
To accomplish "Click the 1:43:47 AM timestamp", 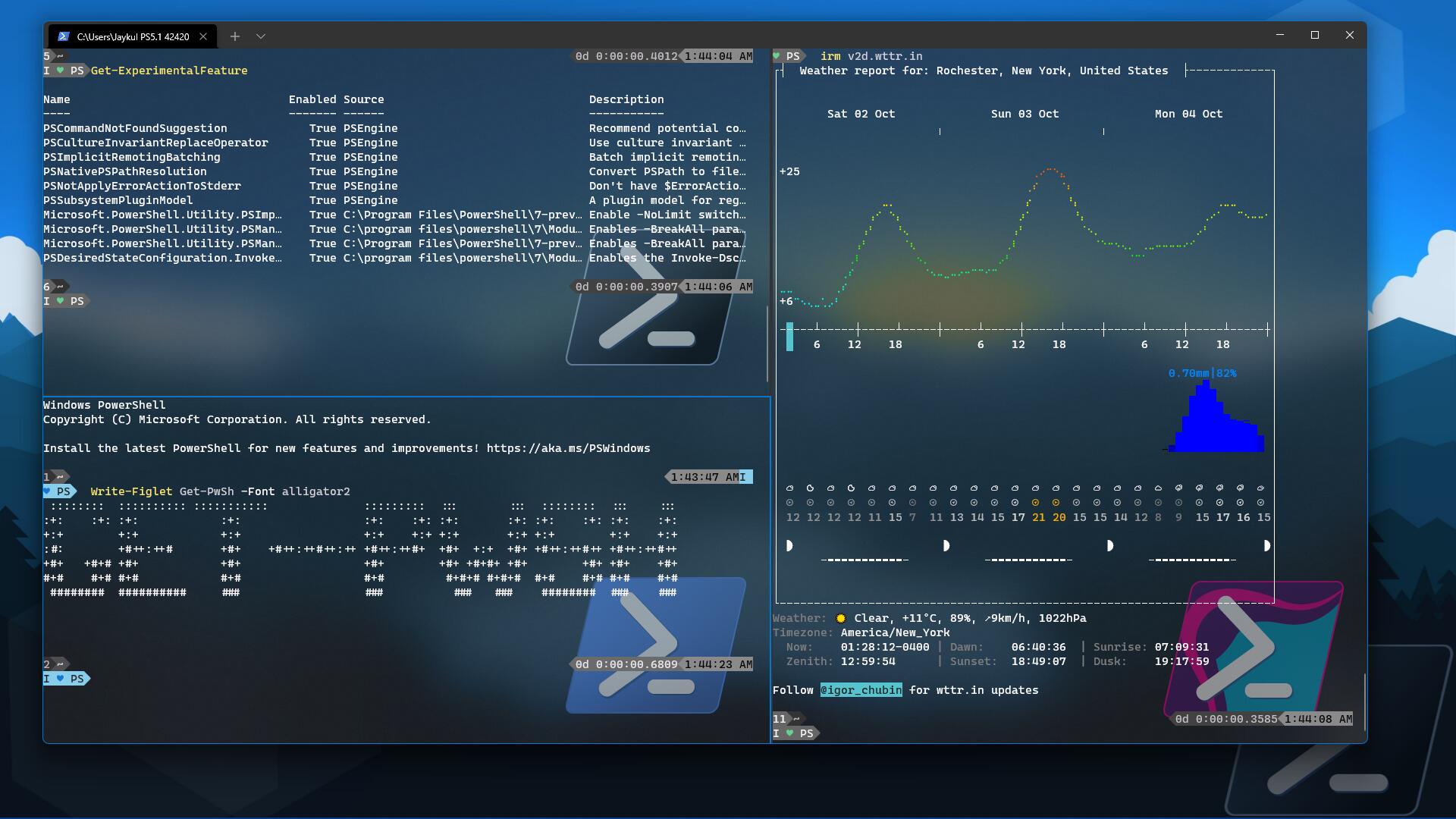I will coord(704,477).
